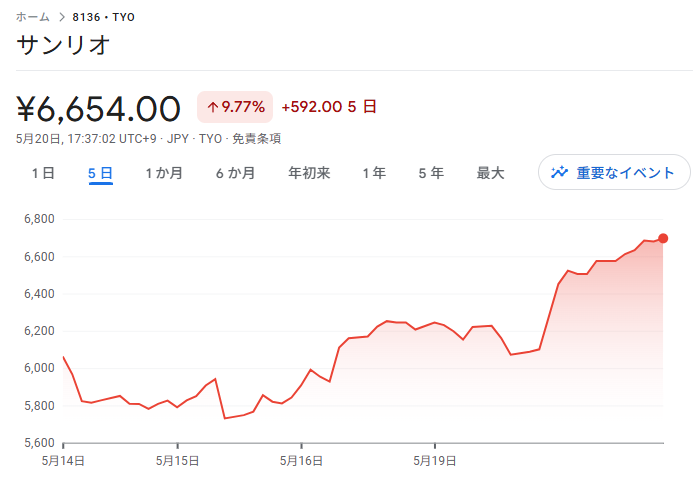Screen dimensions: 693x478
Task: Select the 最大 range tab
Action: [490, 173]
